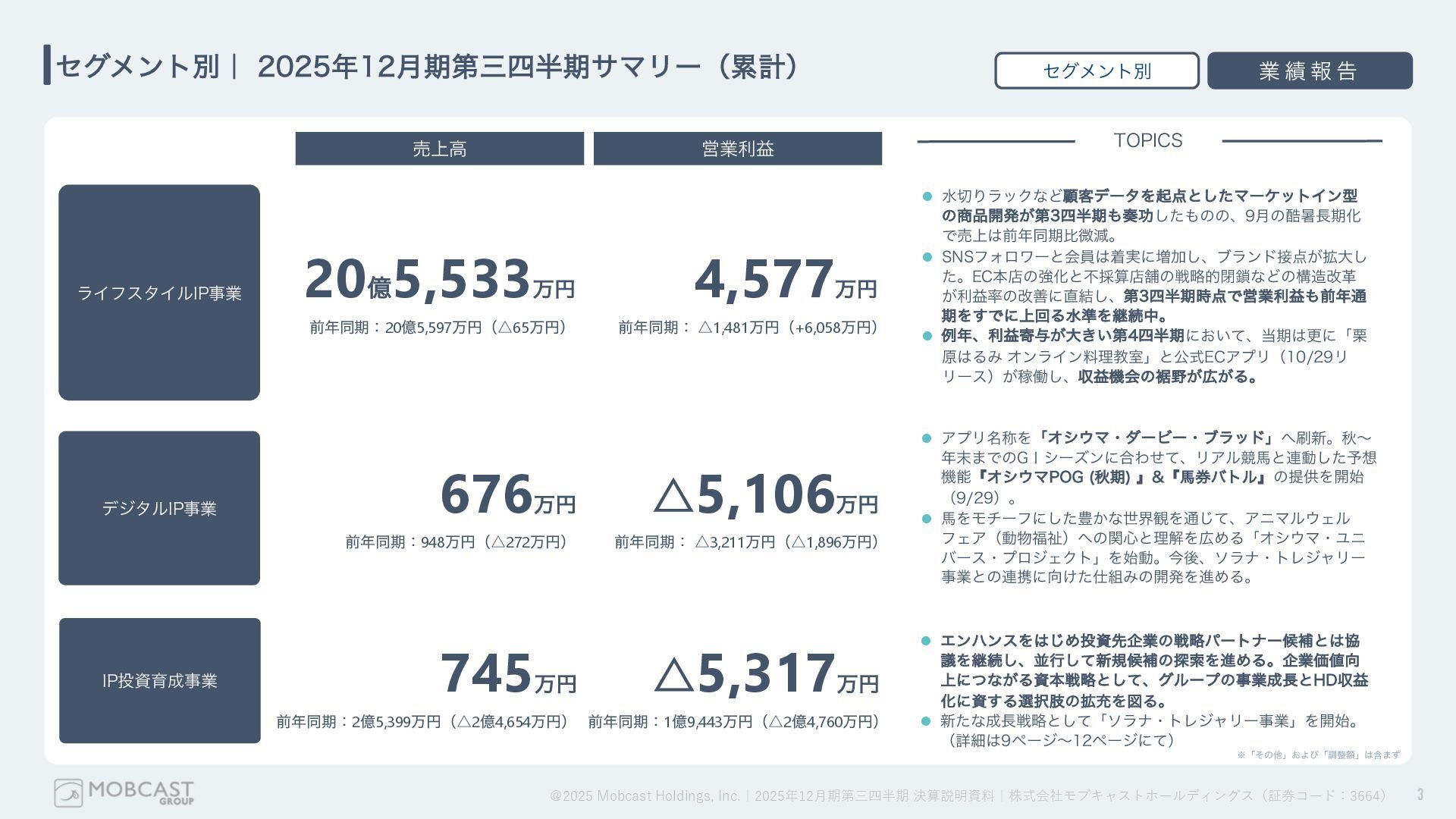Screen dimensions: 1456x819
Task: Click the 業績報告 tab button
Action: 1309,71
